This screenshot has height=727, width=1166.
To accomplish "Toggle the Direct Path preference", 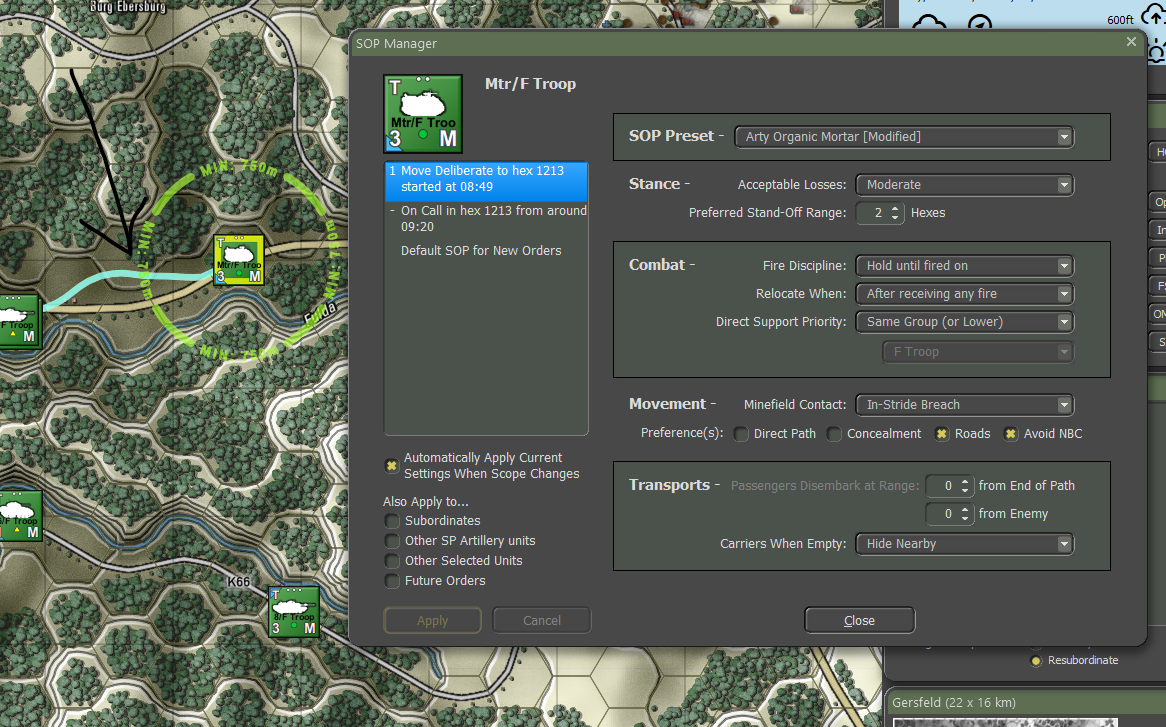I will (741, 434).
